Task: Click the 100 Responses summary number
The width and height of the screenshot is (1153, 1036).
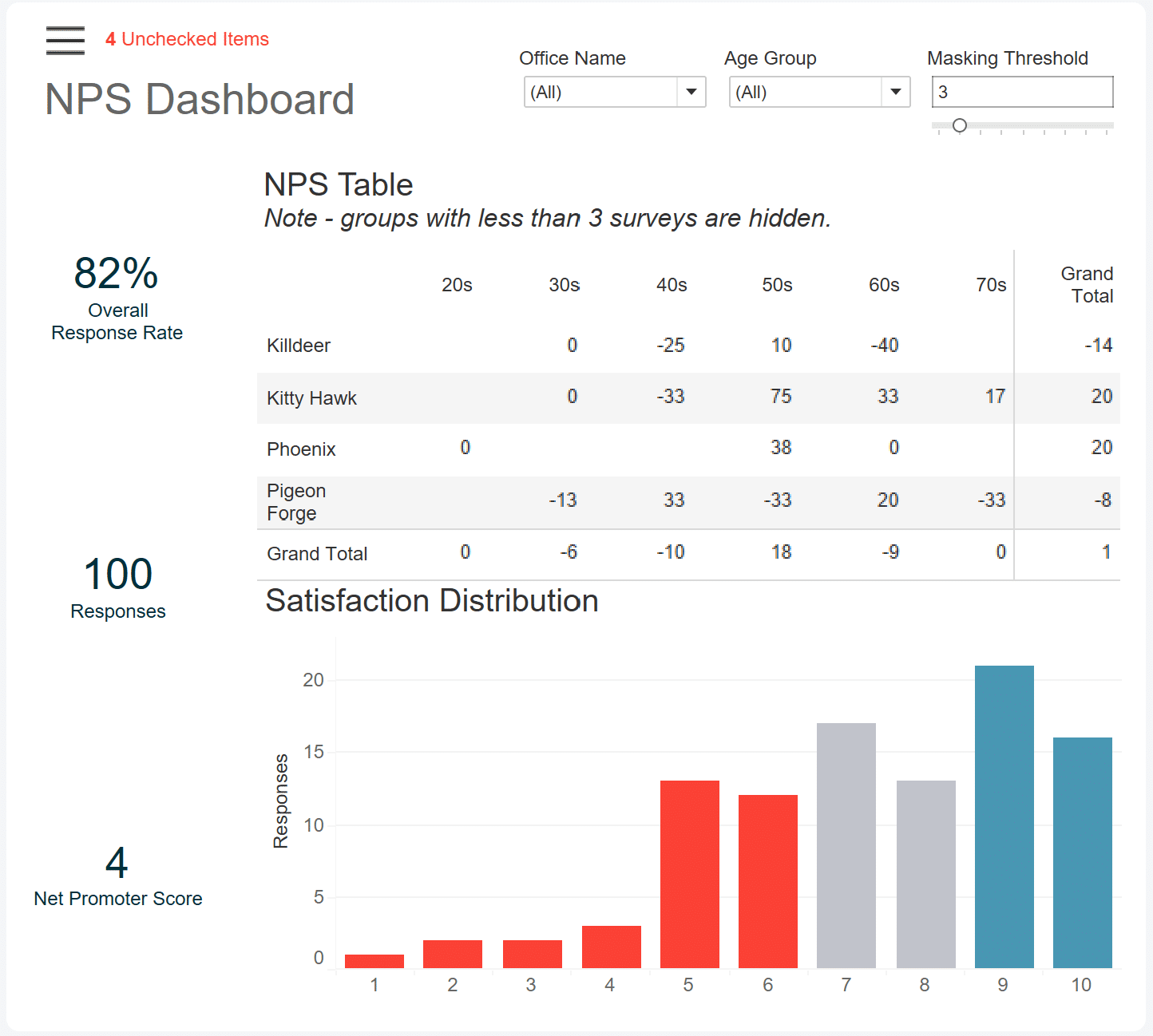Action: [118, 575]
